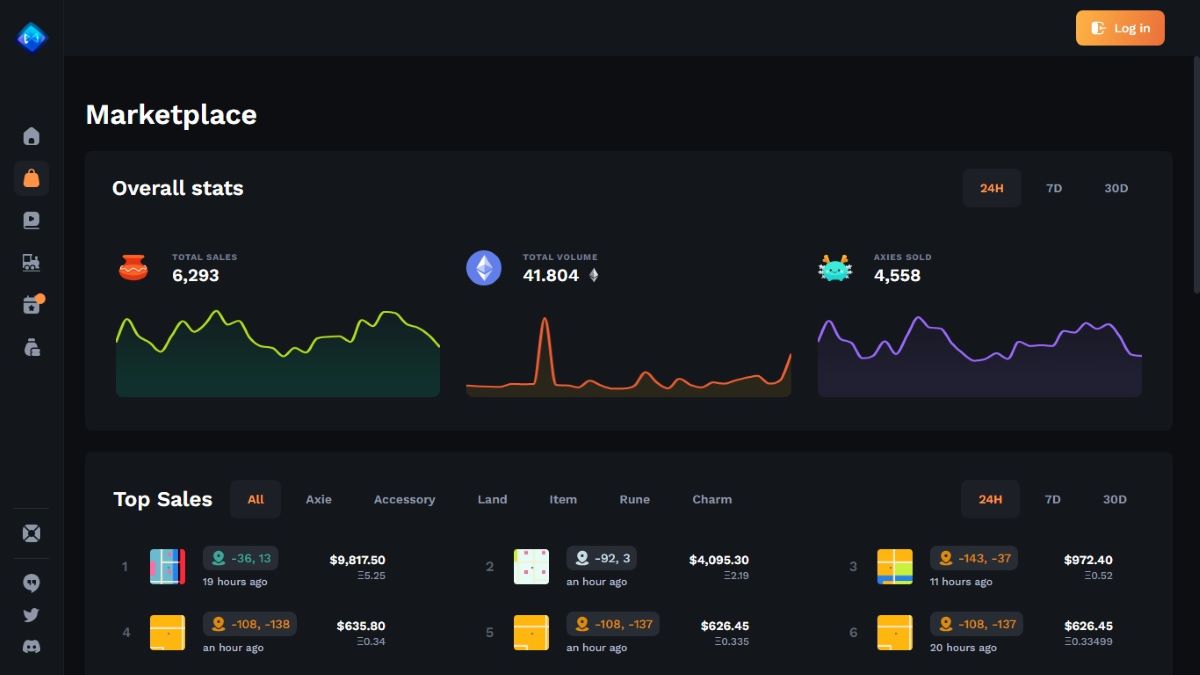
Task: Click the Marketplace page heading
Action: [x=171, y=114]
